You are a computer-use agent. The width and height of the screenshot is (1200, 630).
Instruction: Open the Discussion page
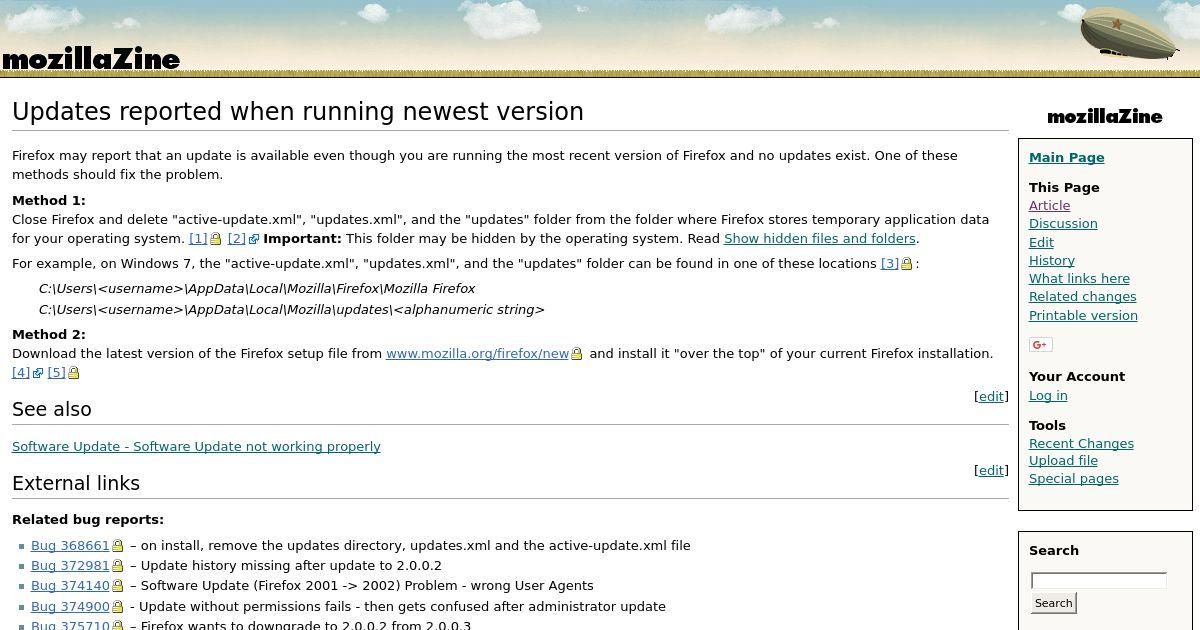coord(1063,224)
